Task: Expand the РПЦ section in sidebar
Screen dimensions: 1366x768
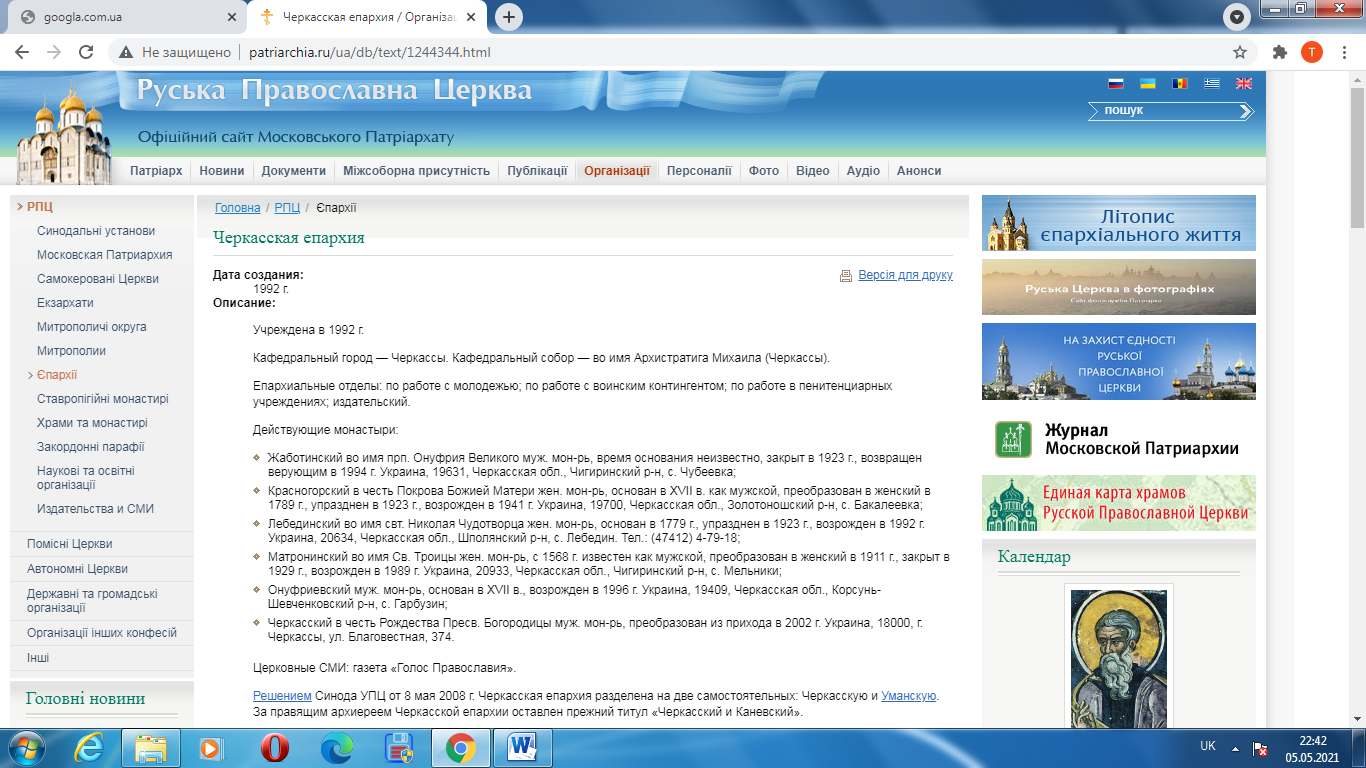Action: click(x=40, y=207)
